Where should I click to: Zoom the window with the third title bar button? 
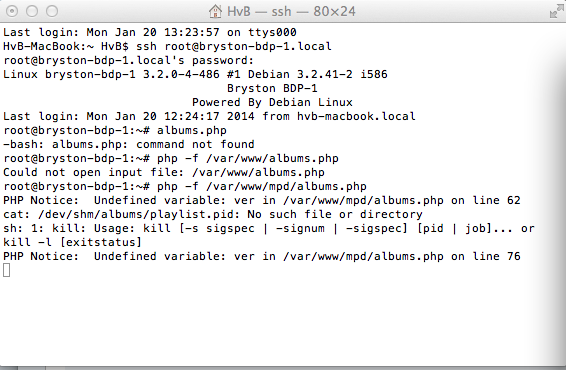point(52,11)
